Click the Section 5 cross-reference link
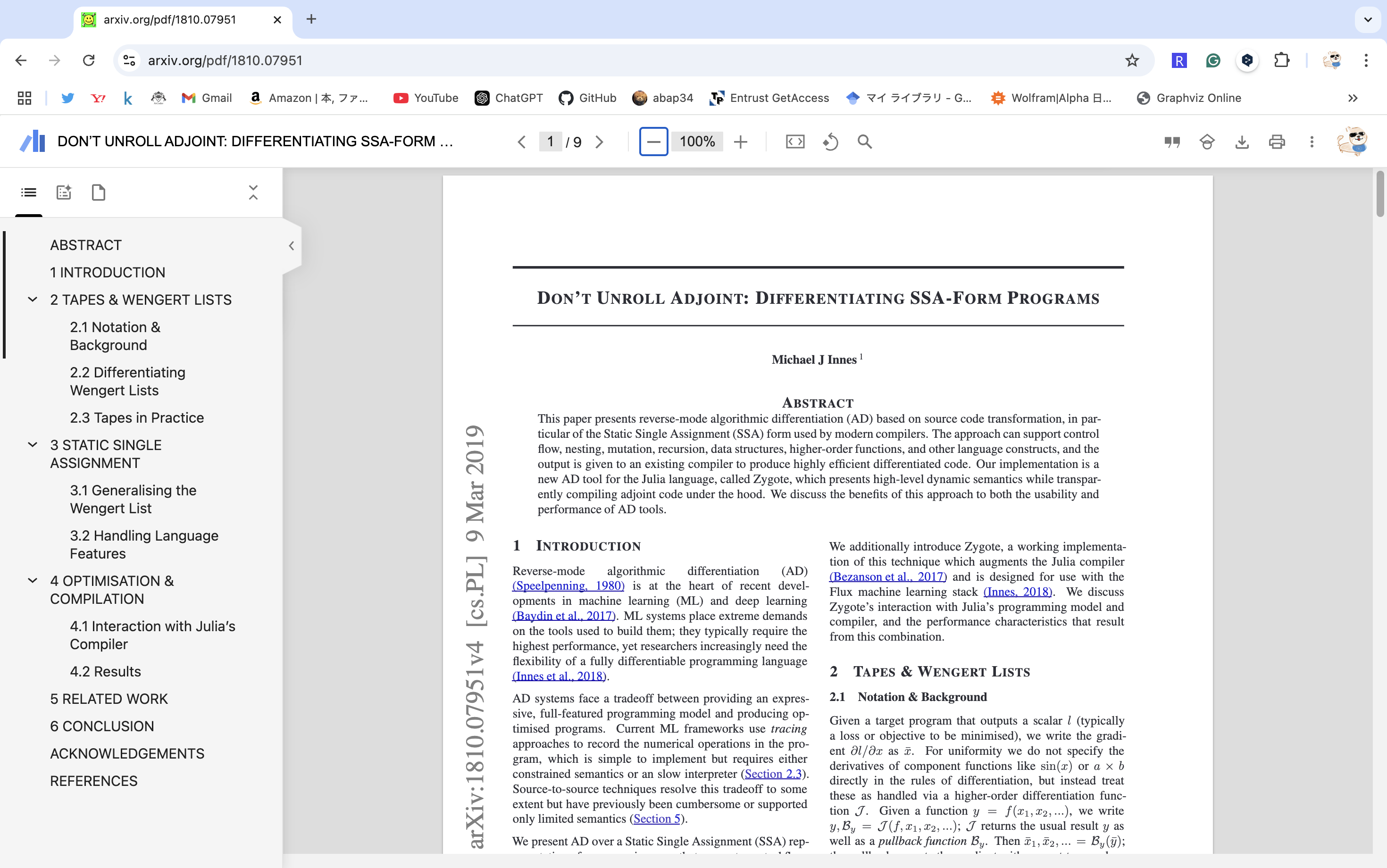Screen dimensions: 1387x868 [657, 818]
